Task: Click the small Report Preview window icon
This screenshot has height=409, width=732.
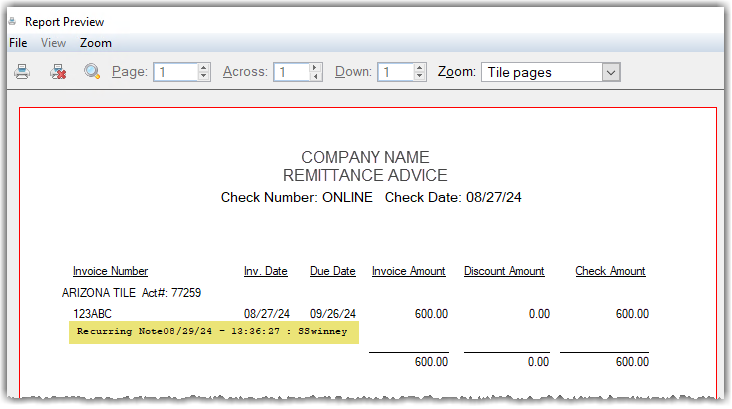Action: pos(12,21)
